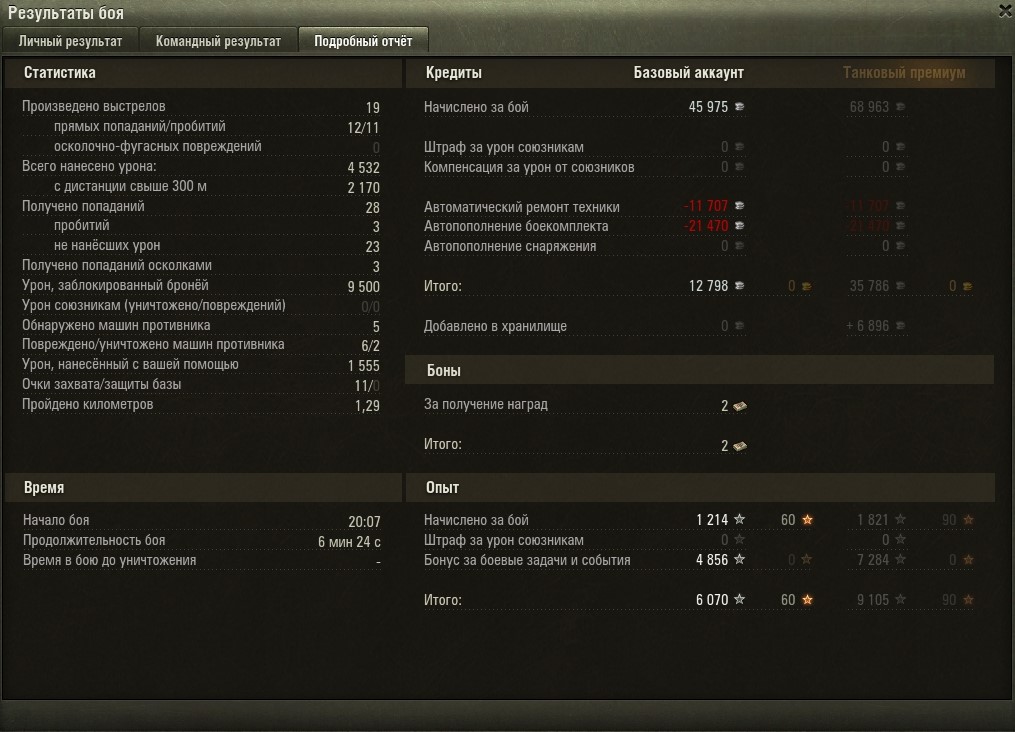The image size is (1015, 732).
Task: Open the Командный результат tab
Action: [x=218, y=41]
